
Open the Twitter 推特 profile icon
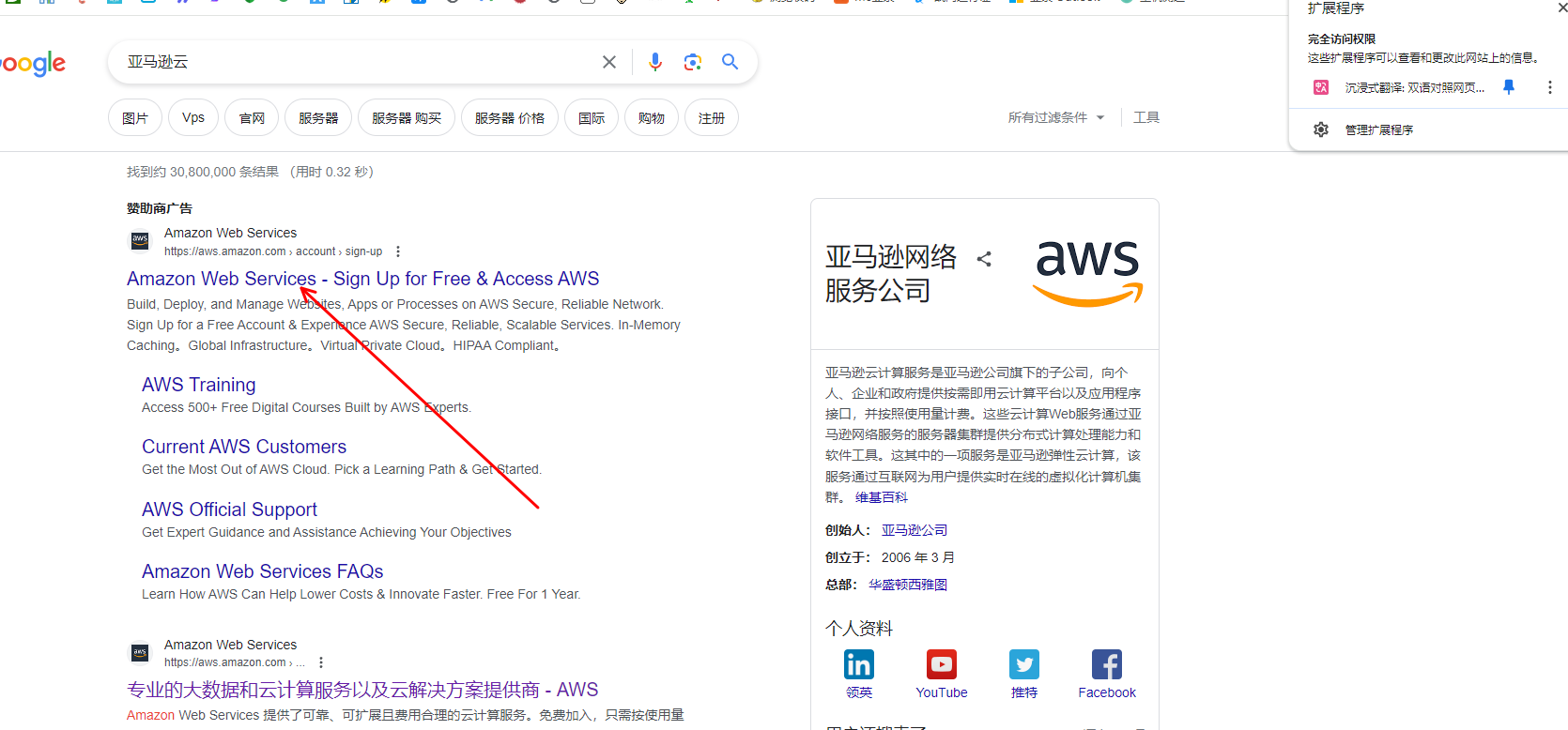tap(1024, 664)
